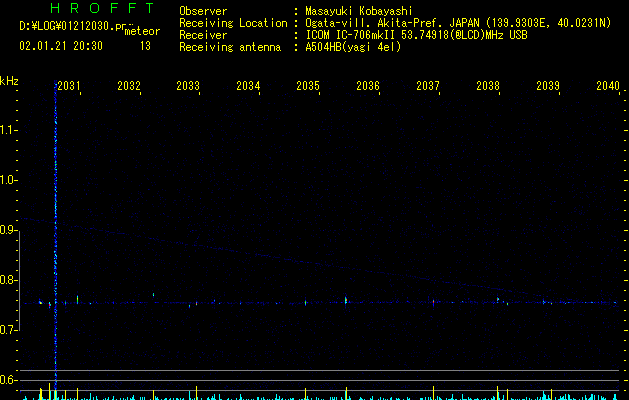This screenshot has width=629, height=400.
Task: Click the 'Receiving Location' label
Action: point(233,23)
